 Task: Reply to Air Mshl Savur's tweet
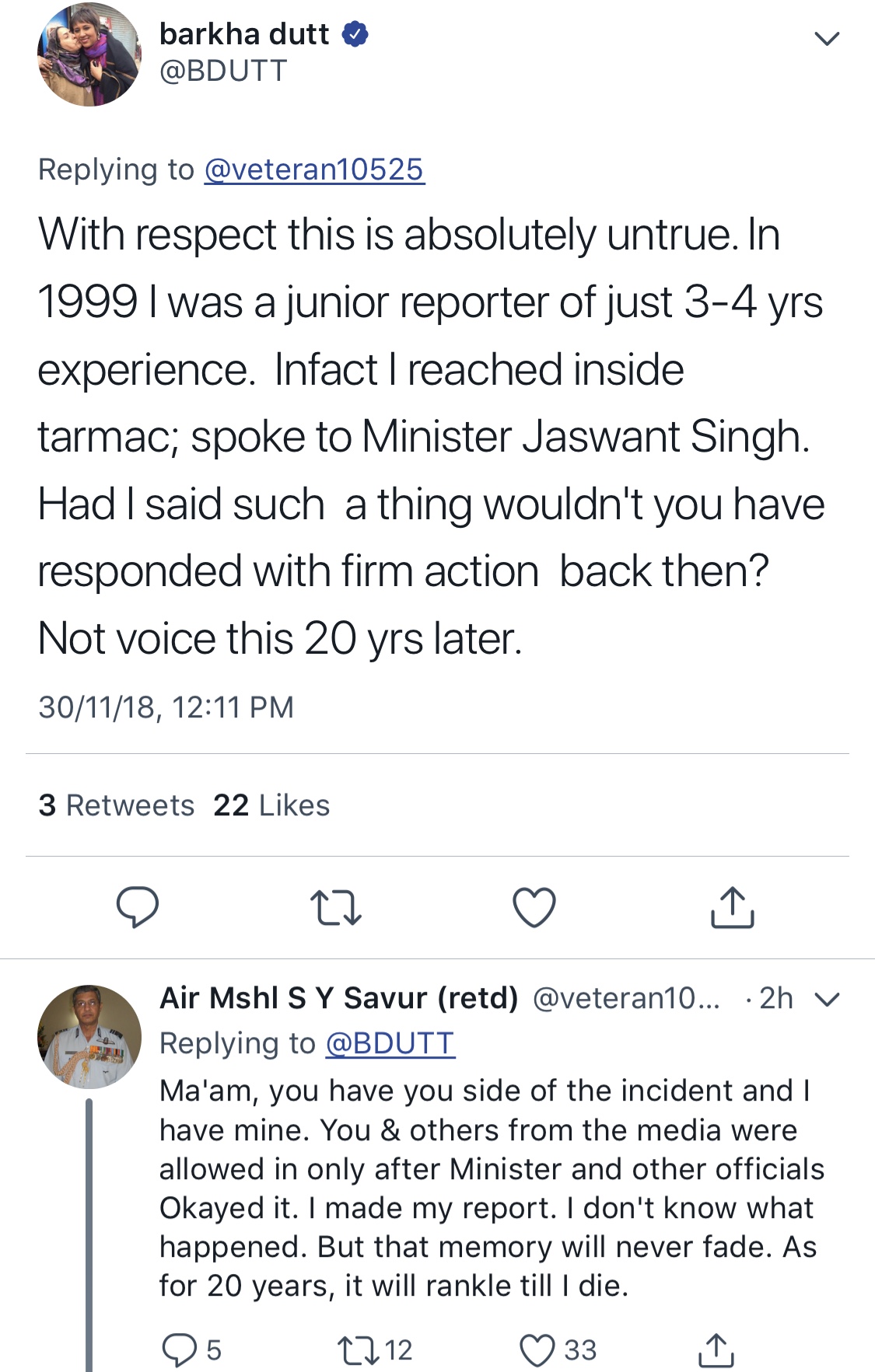pos(180,1350)
